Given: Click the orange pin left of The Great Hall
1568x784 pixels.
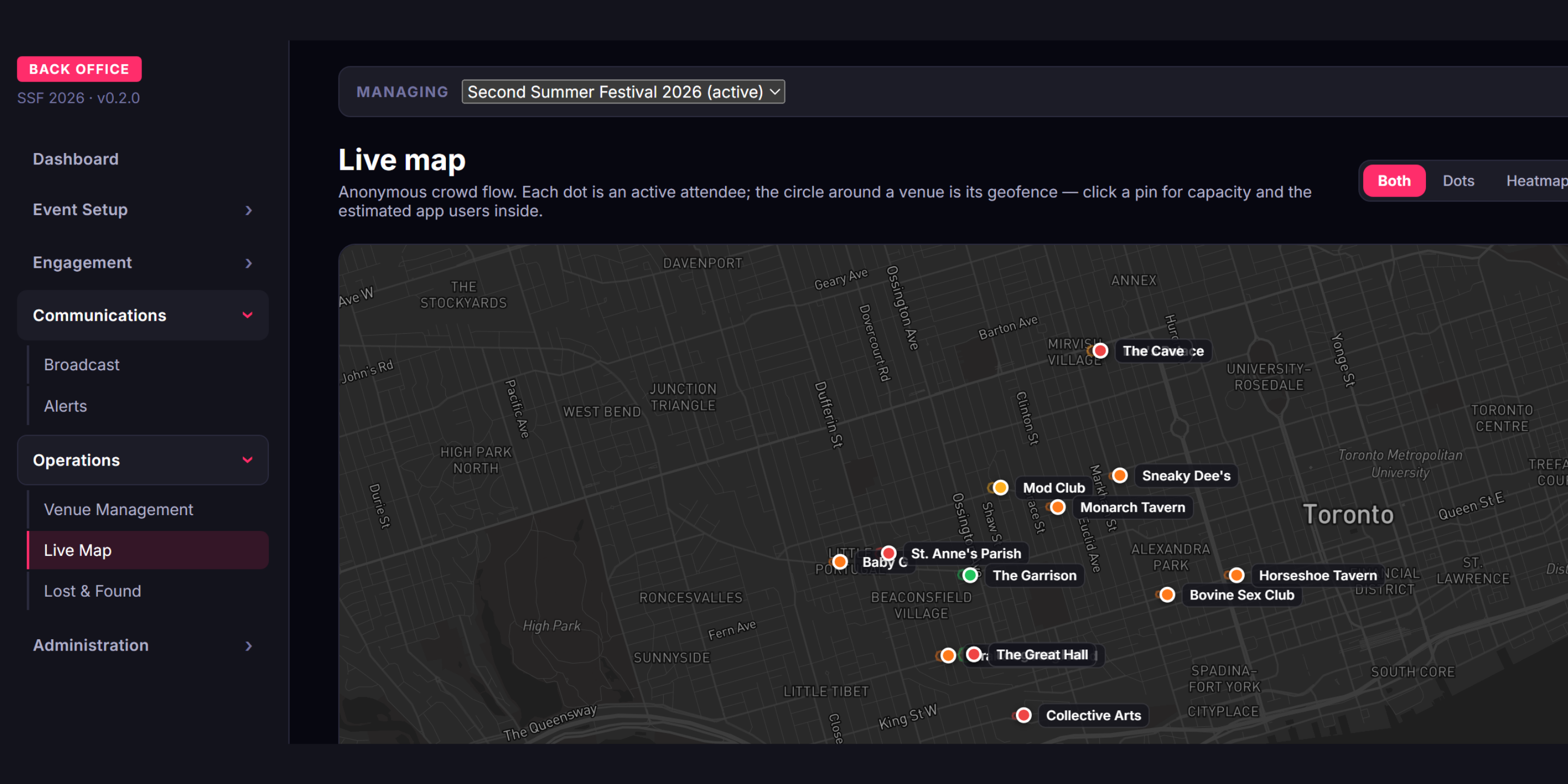Looking at the screenshot, I should [948, 656].
